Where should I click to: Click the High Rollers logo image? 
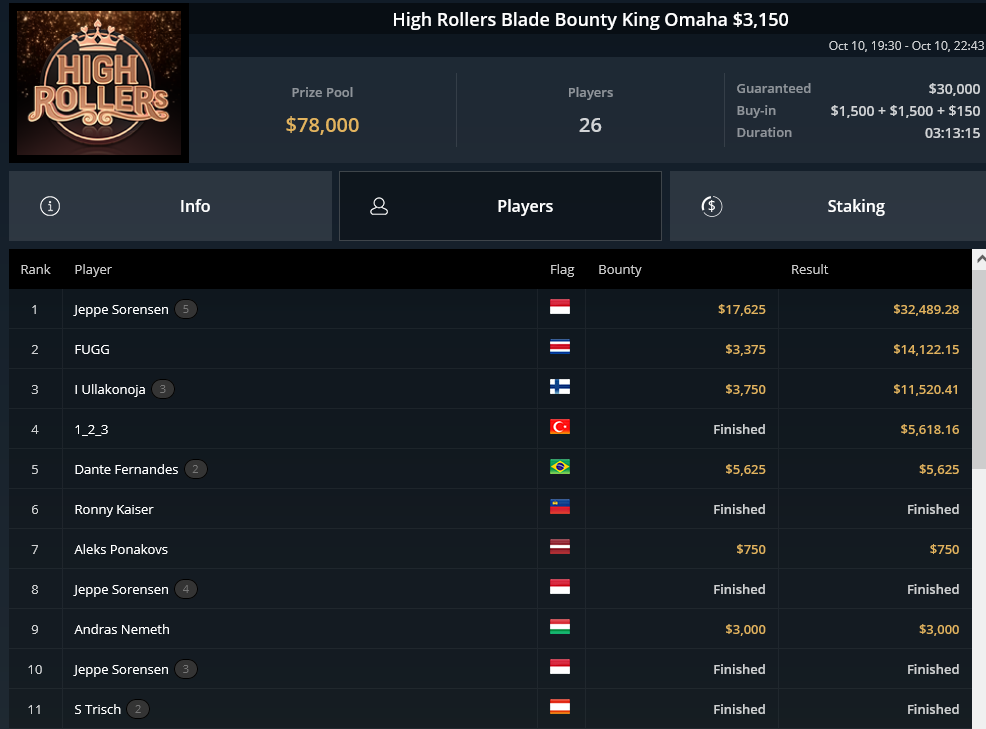[x=99, y=82]
